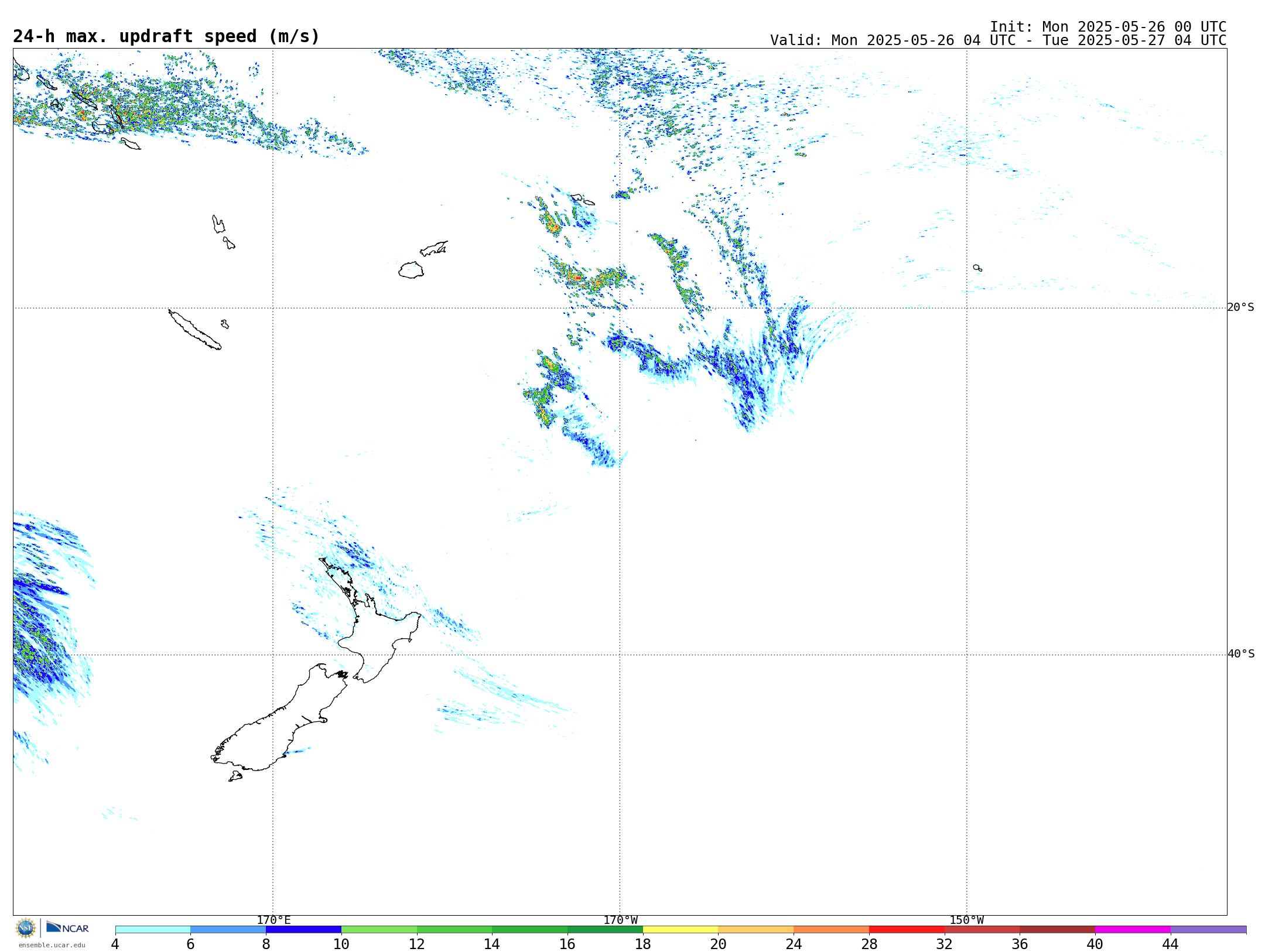Pick the dark red 36–40 m/s swatch
The width and height of the screenshot is (1265, 952).
[1058, 930]
